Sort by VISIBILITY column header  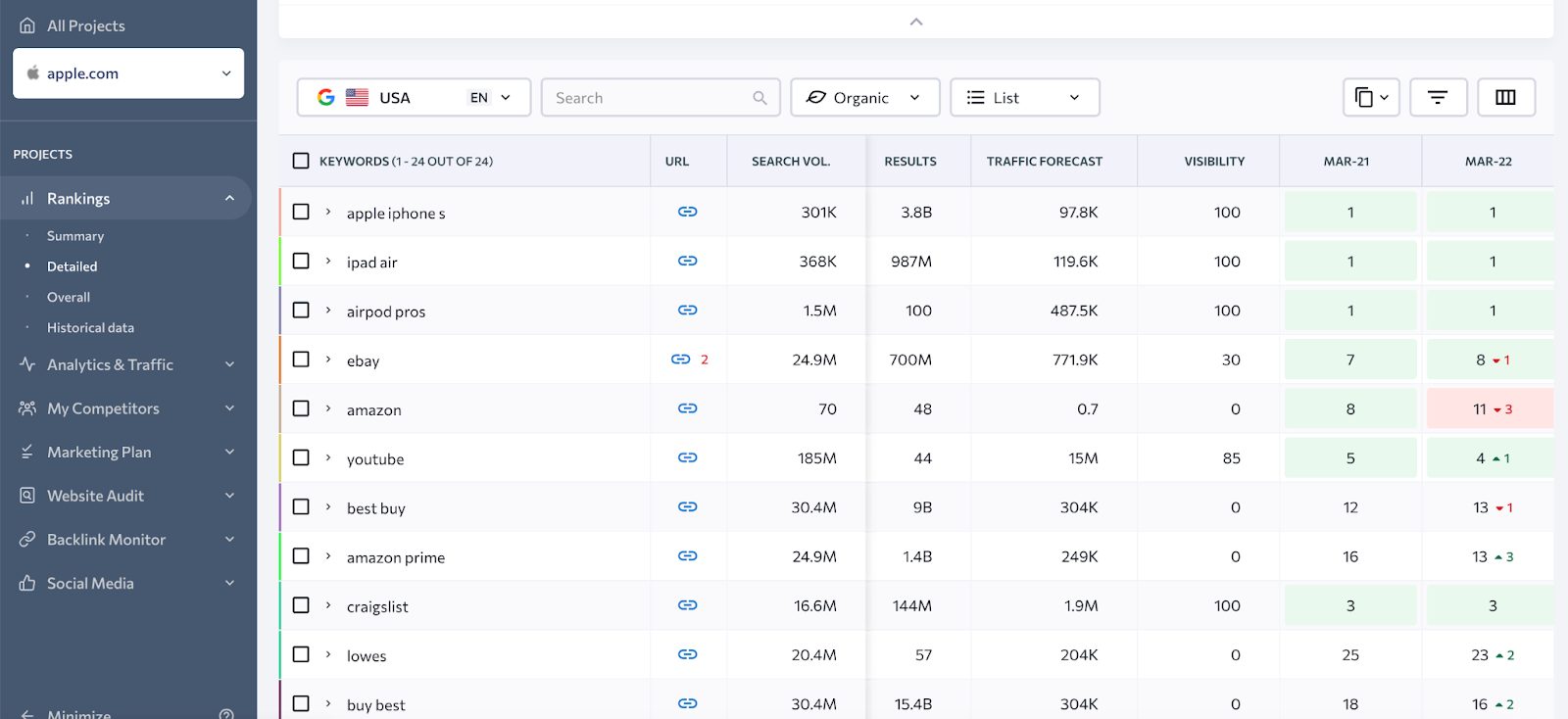coord(1214,161)
